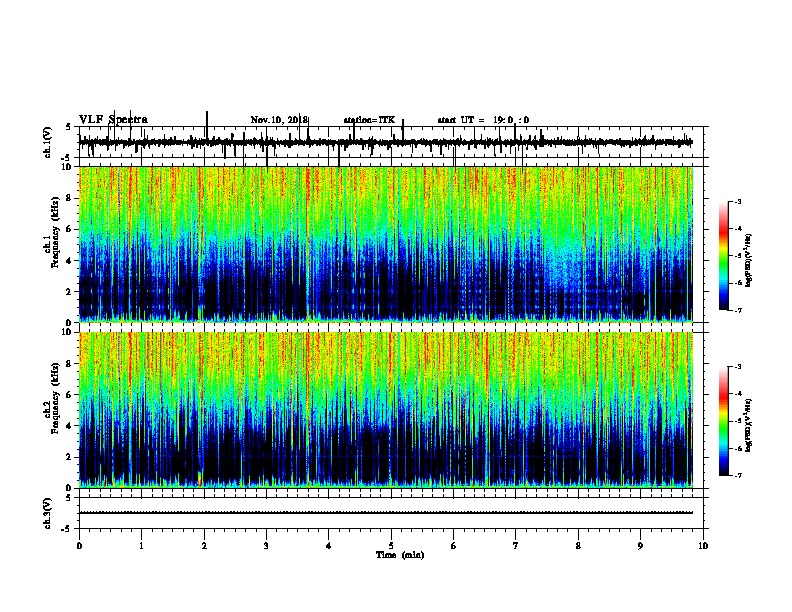Screen dimensions: 792x612
Task: Click the "ch.3(V)" waveform axis label
Action: [48, 514]
